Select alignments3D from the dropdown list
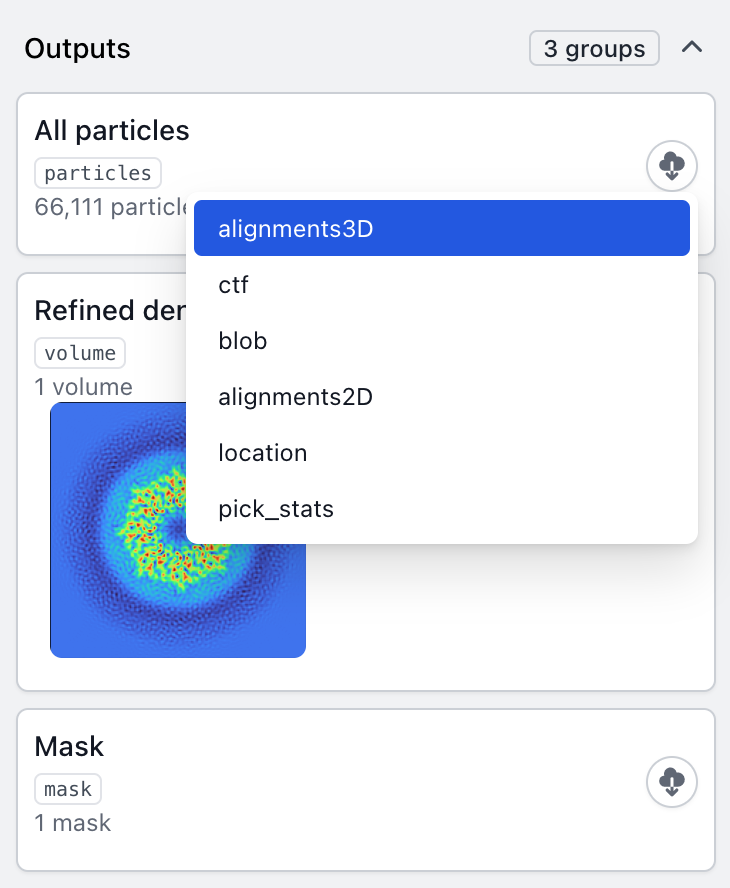The image size is (730, 888). click(442, 229)
